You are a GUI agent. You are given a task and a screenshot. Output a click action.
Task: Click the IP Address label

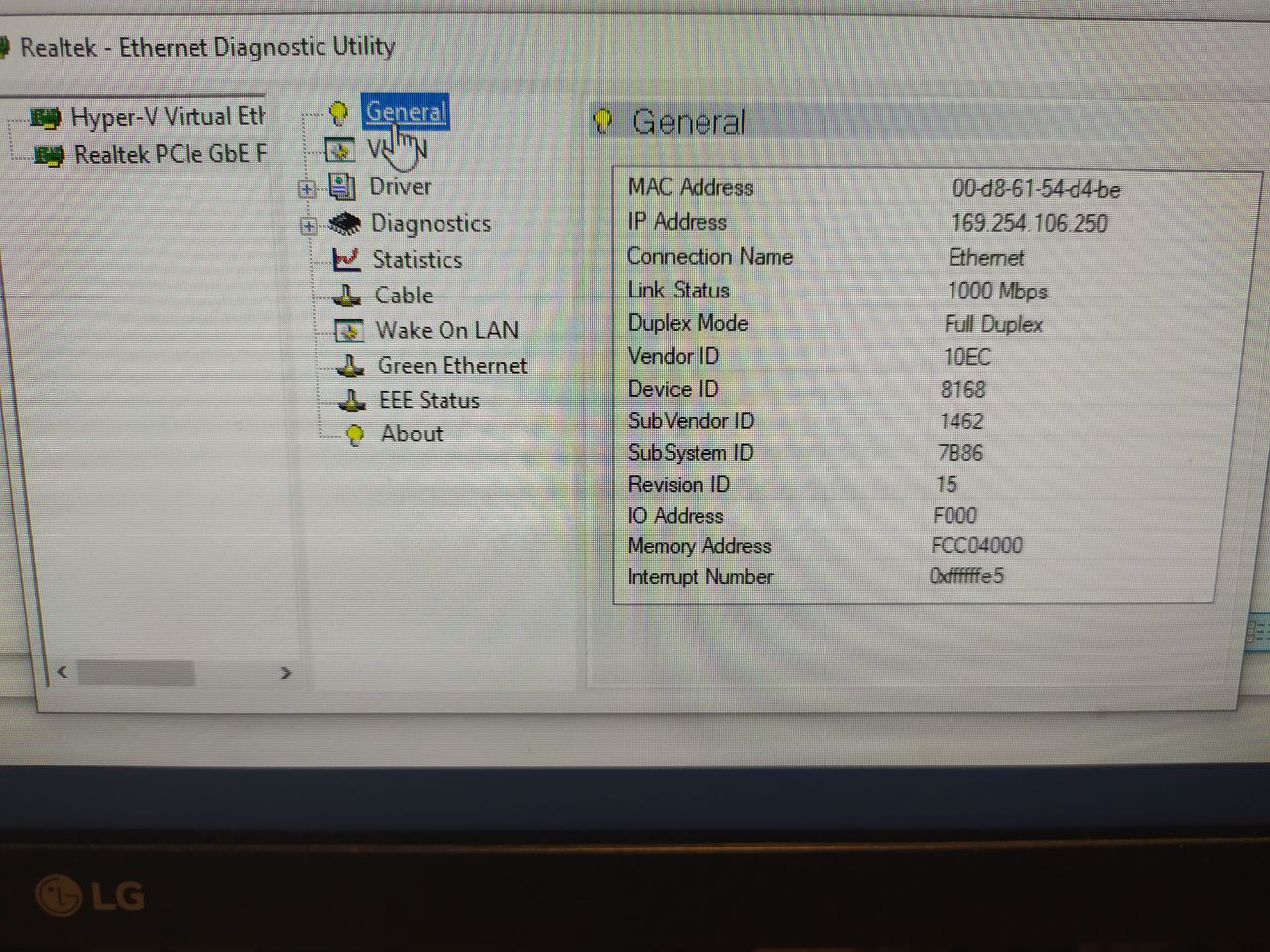point(677,222)
